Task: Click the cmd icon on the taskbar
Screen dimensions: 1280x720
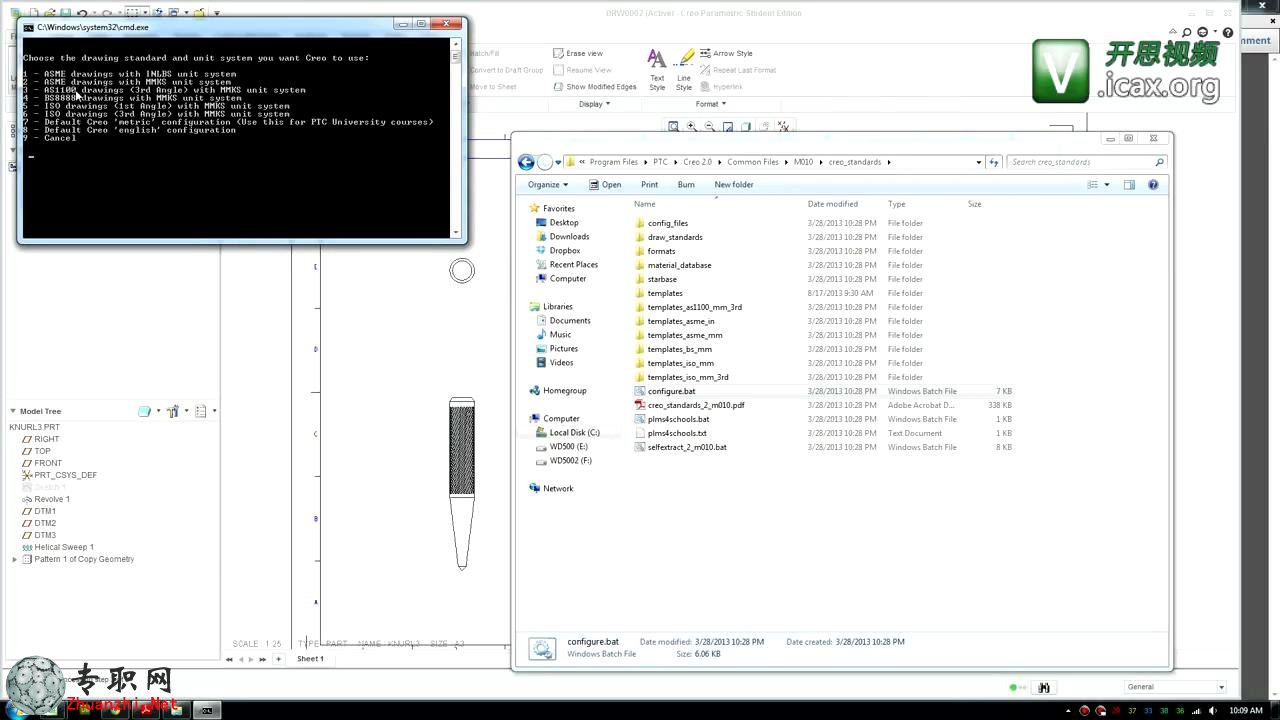Action: 207,710
